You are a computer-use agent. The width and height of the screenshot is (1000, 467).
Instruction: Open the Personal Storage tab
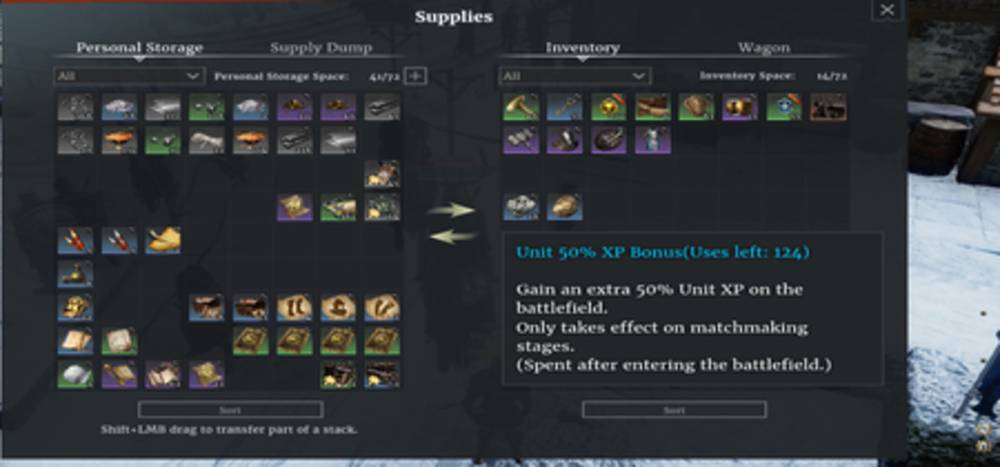(x=140, y=48)
